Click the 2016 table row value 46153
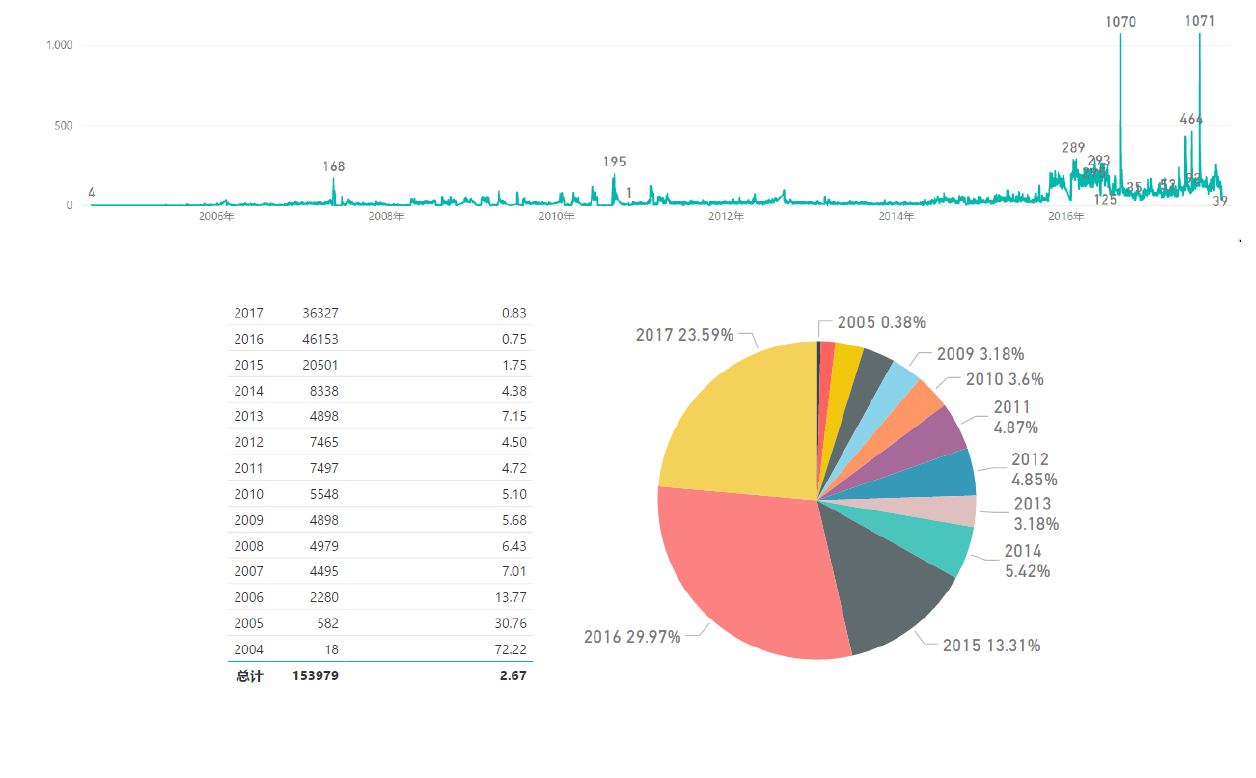Screen dimensions: 1256x778 point(320,339)
